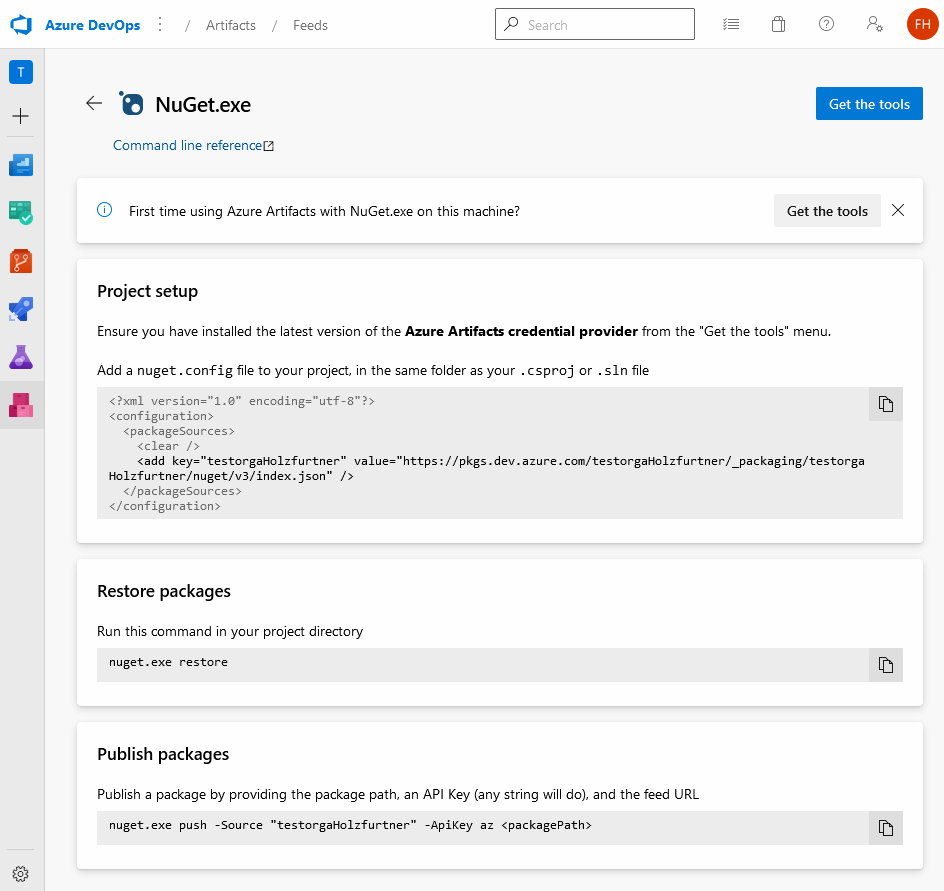
Task: Open organization settings gear
Action: click(20, 872)
